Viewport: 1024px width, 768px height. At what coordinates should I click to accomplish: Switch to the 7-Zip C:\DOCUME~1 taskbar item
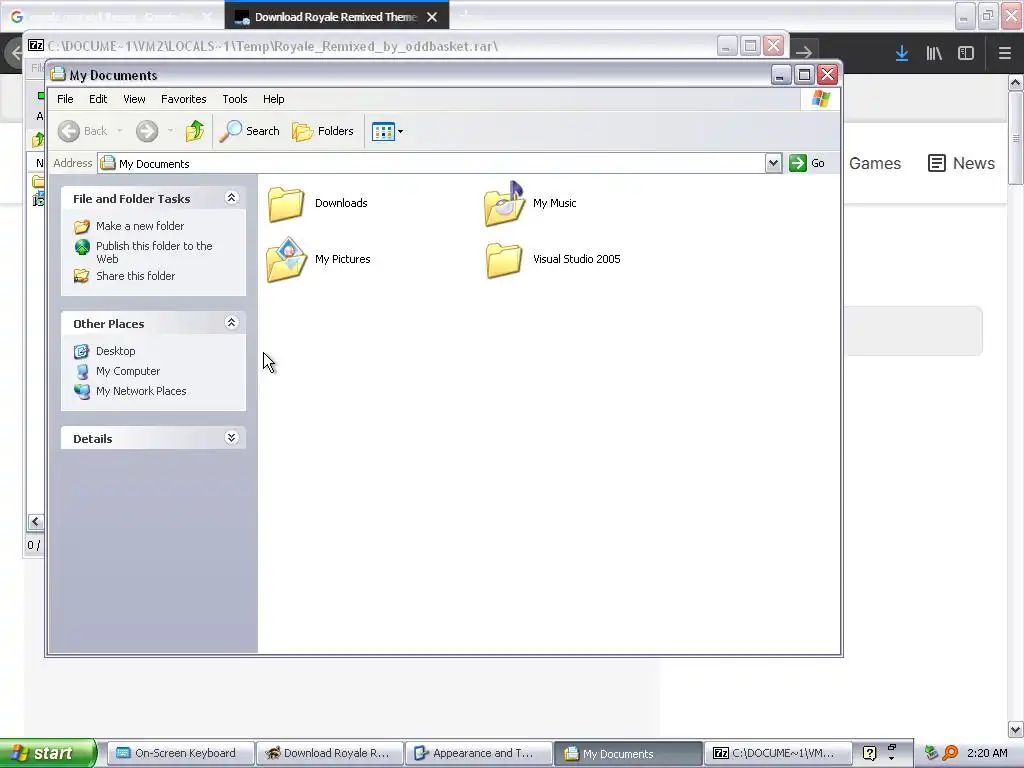[x=777, y=754]
